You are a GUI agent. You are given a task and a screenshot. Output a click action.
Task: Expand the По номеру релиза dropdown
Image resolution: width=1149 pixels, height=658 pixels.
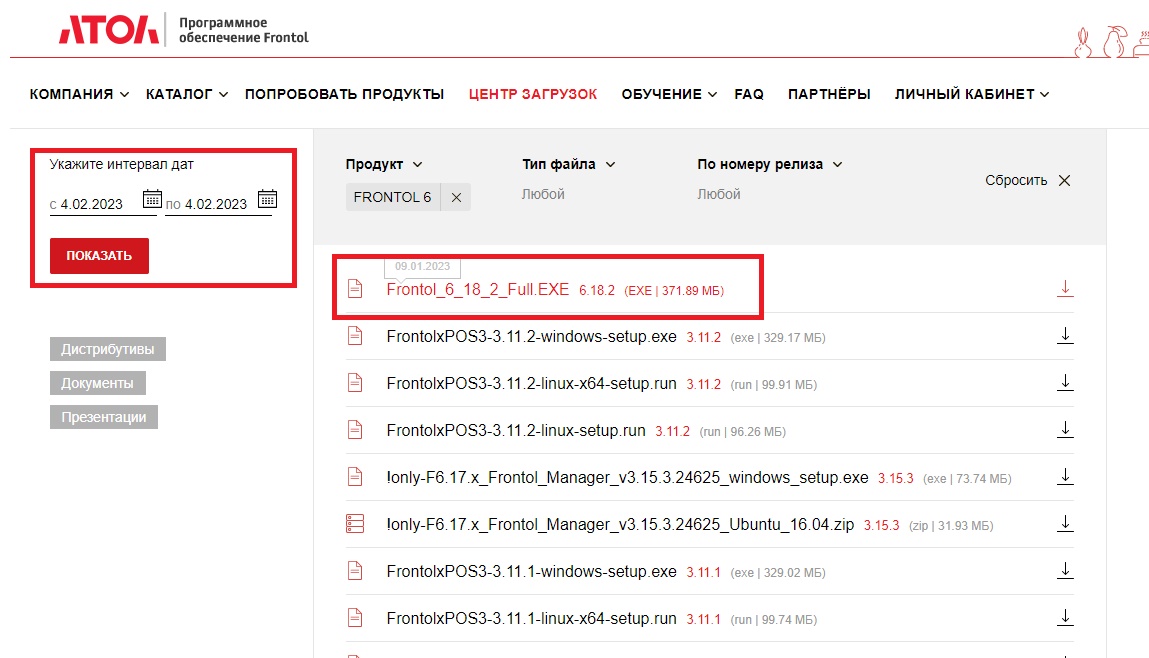click(x=769, y=165)
